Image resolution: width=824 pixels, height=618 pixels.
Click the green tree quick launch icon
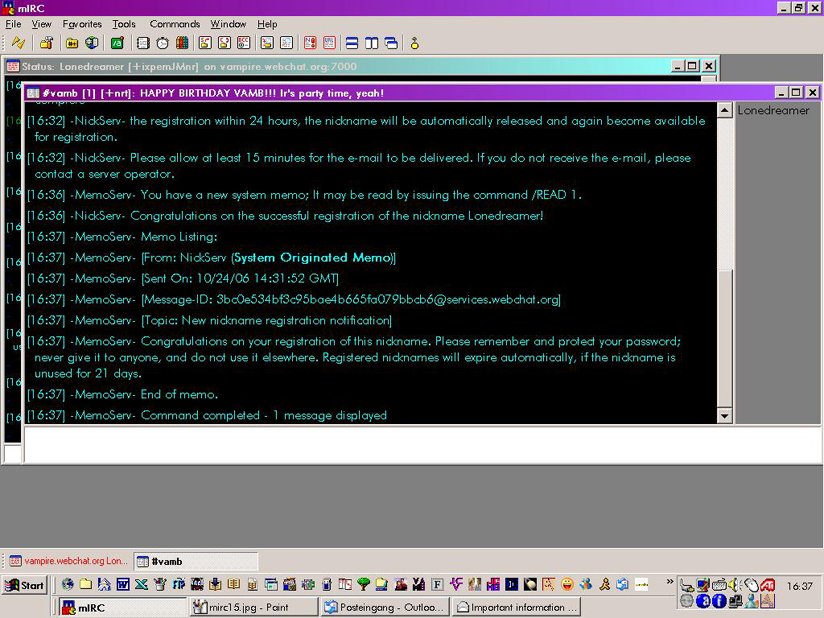[363, 584]
